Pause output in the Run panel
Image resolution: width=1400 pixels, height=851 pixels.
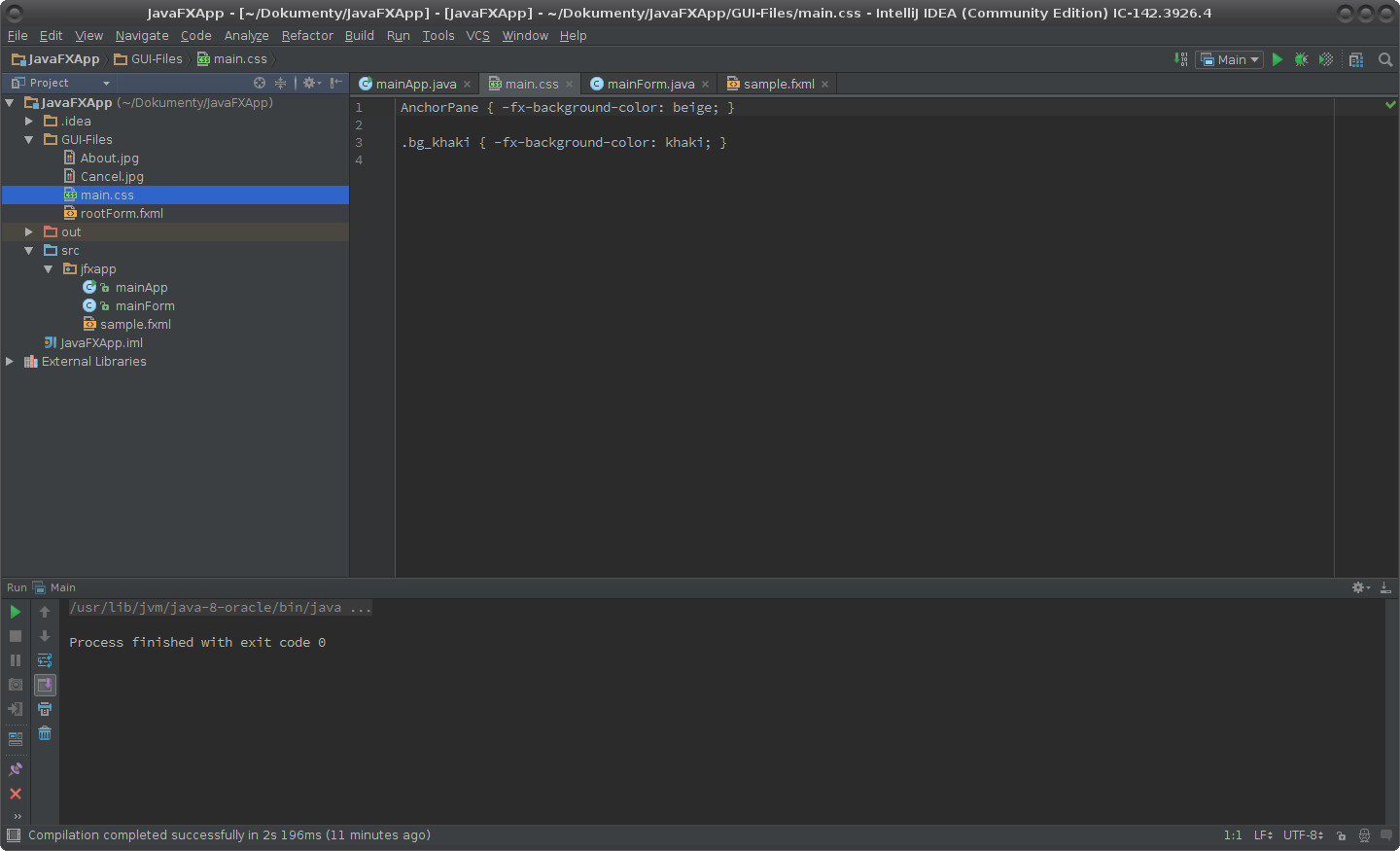[x=16, y=660]
